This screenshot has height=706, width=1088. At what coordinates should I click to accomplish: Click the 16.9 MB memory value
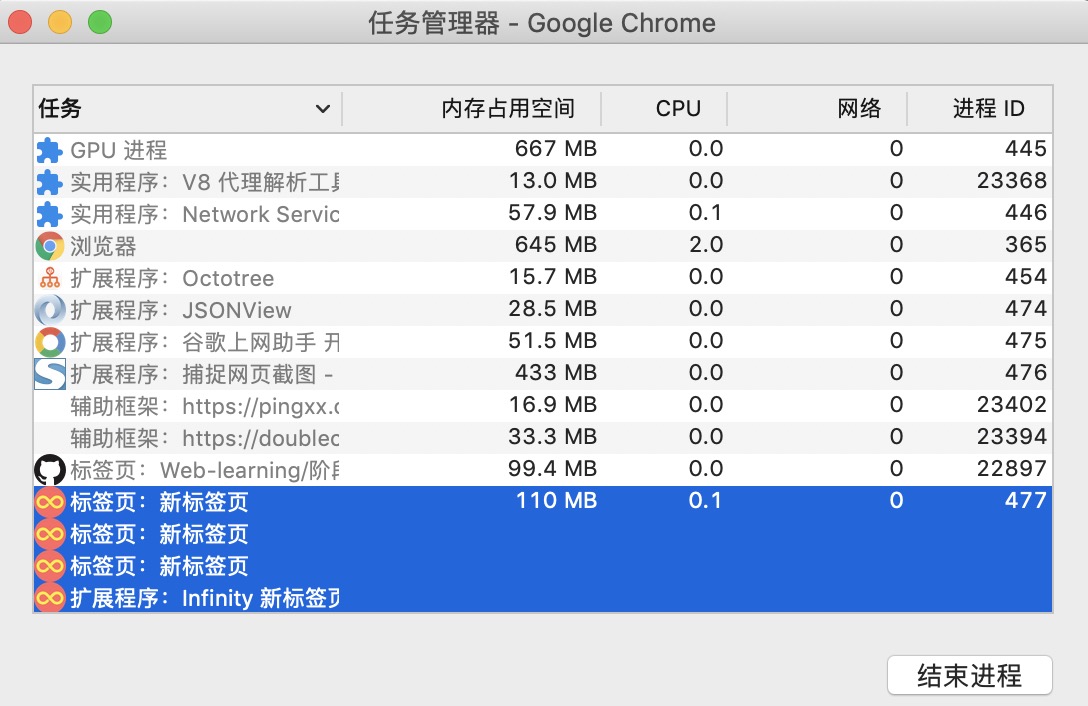[553, 404]
